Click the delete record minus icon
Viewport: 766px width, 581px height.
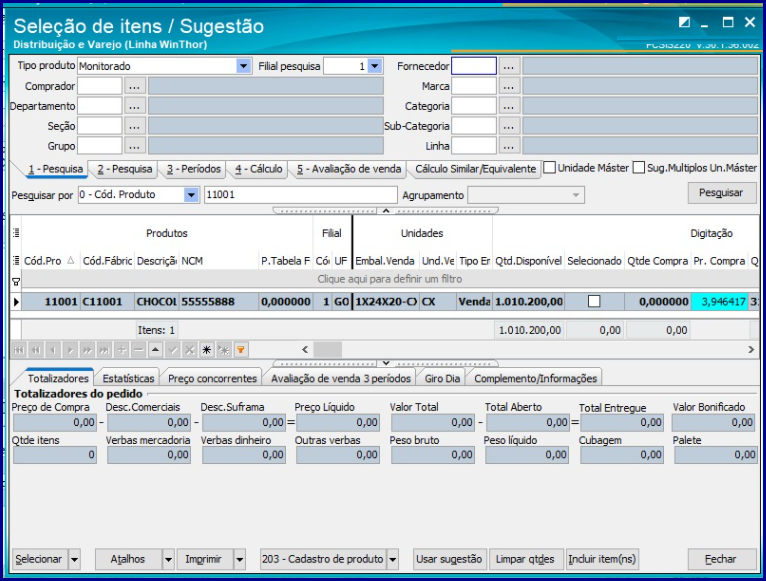[x=139, y=350]
